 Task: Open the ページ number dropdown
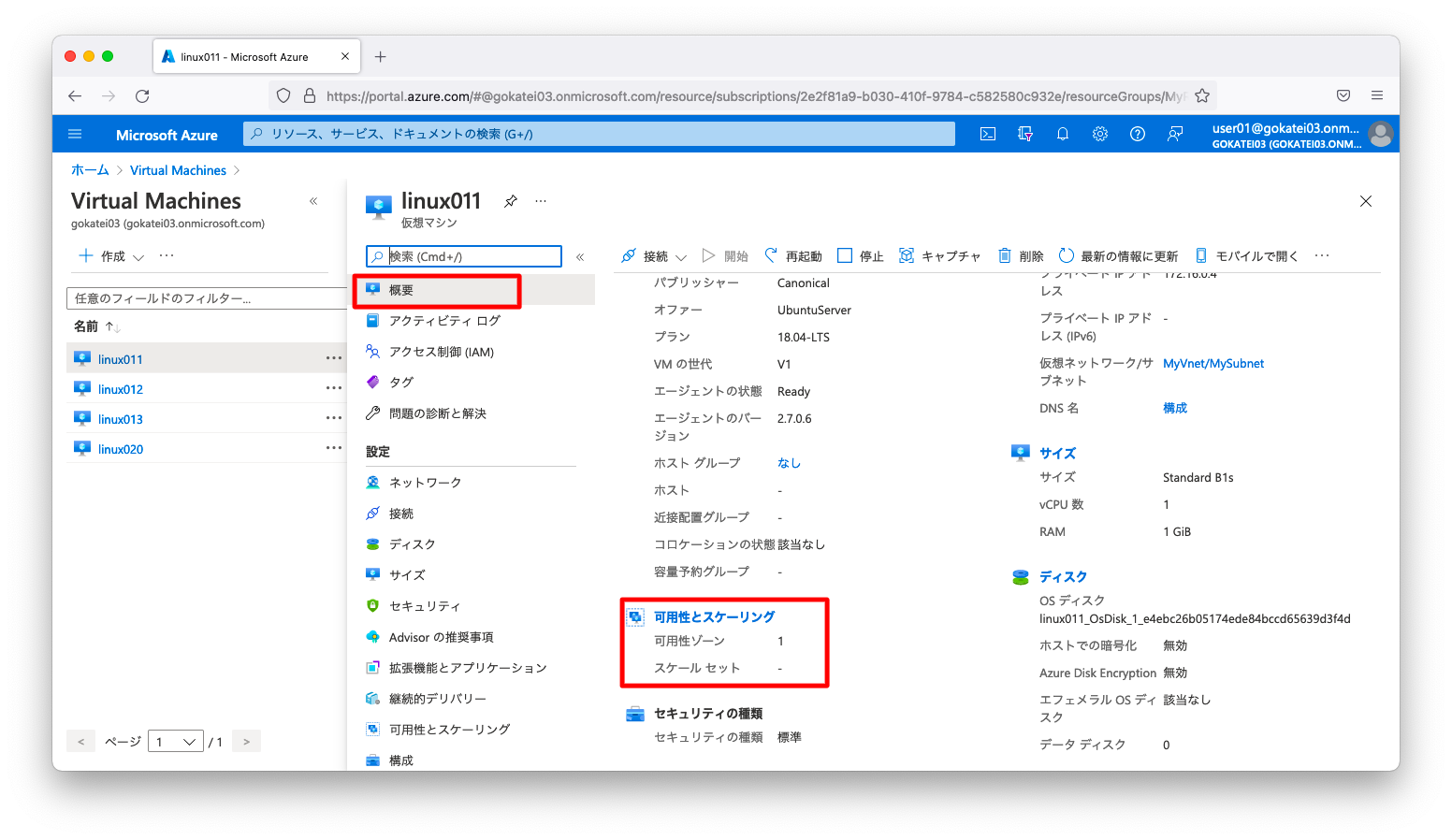point(175,740)
